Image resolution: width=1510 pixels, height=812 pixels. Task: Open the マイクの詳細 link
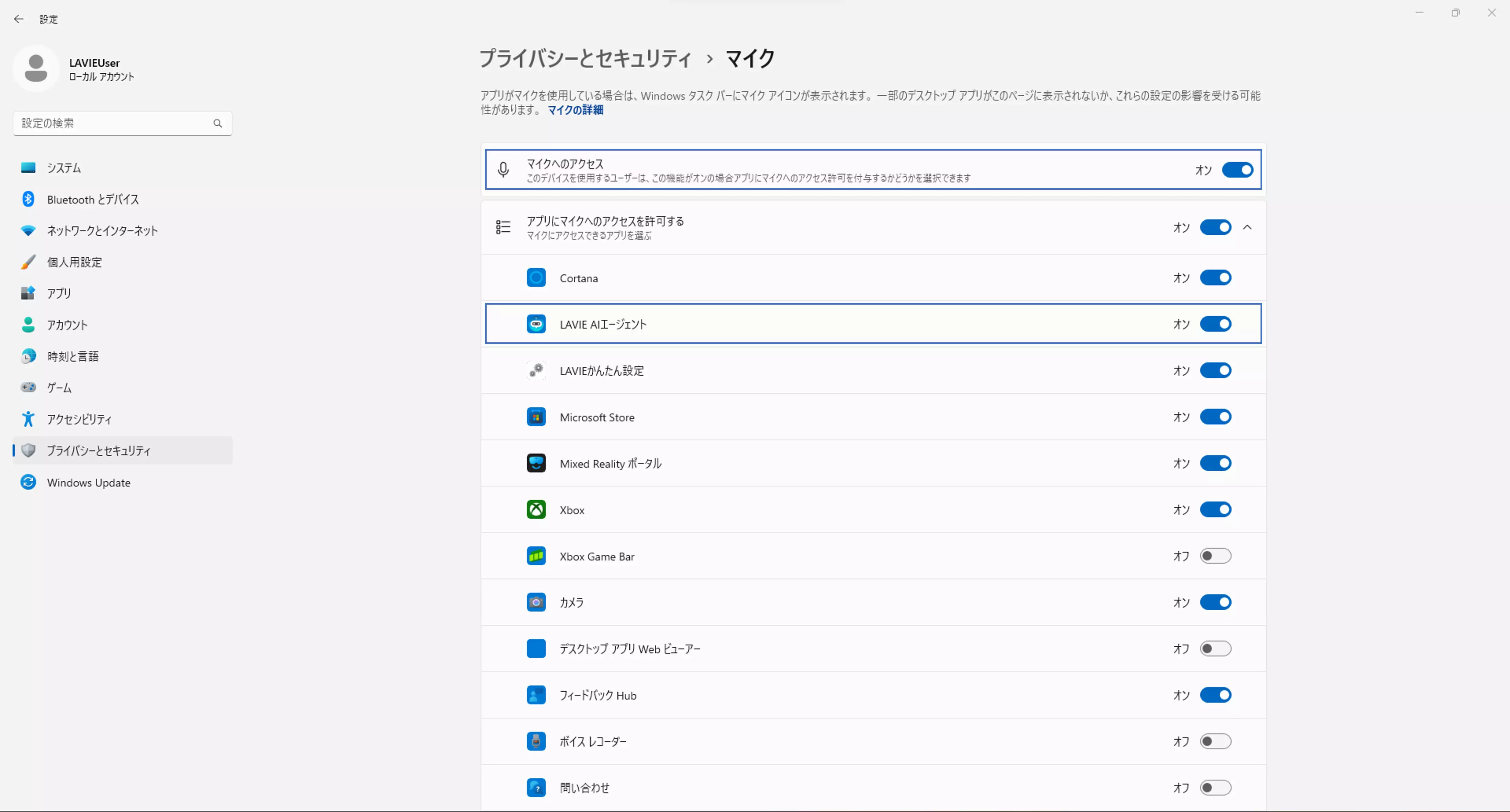(x=575, y=110)
